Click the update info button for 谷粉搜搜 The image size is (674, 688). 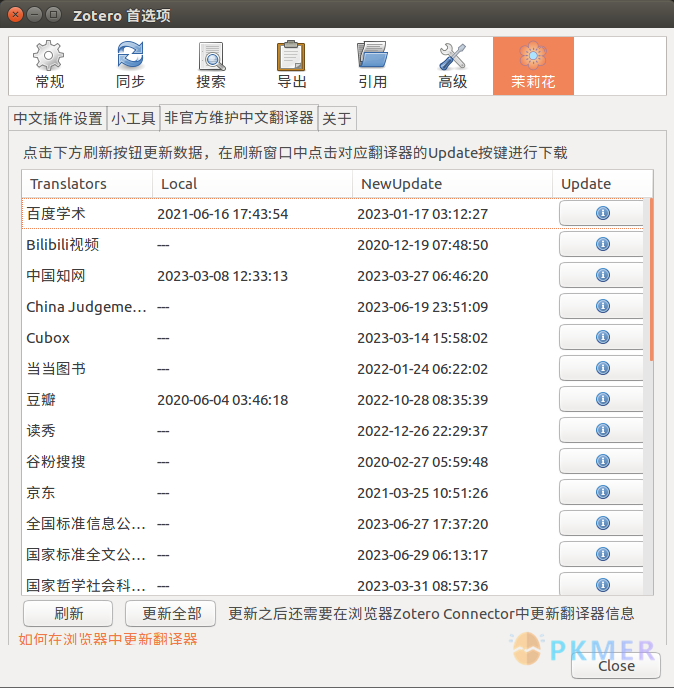tap(602, 461)
